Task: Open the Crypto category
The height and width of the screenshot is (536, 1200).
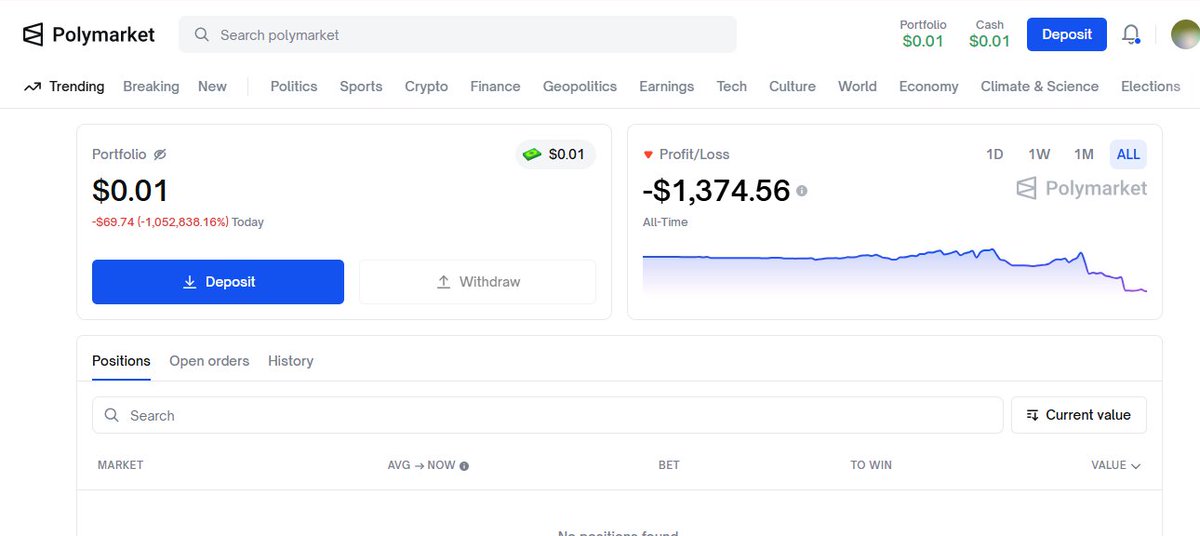Action: 426,86
